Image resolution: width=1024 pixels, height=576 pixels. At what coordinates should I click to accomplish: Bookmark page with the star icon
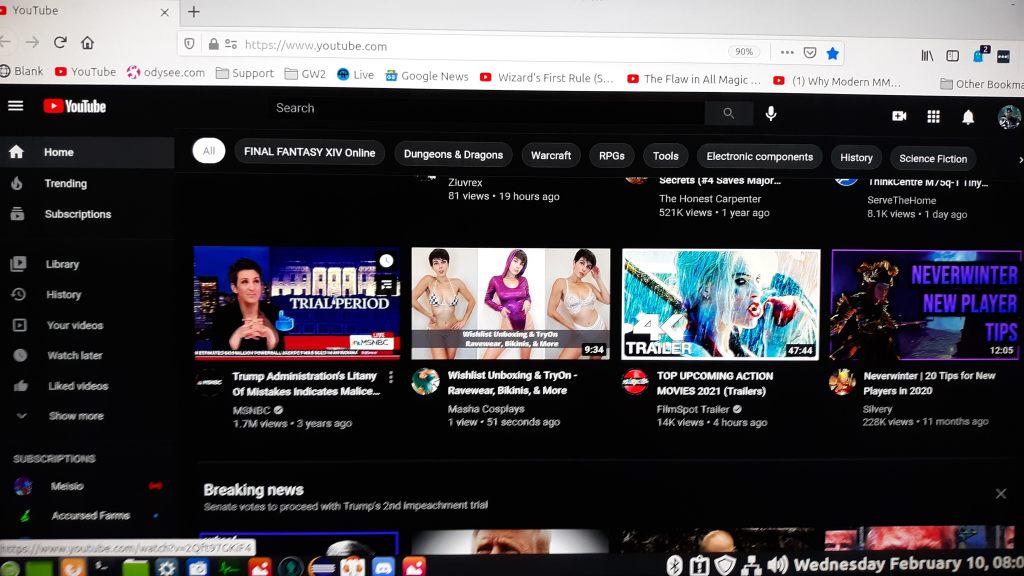[x=832, y=53]
